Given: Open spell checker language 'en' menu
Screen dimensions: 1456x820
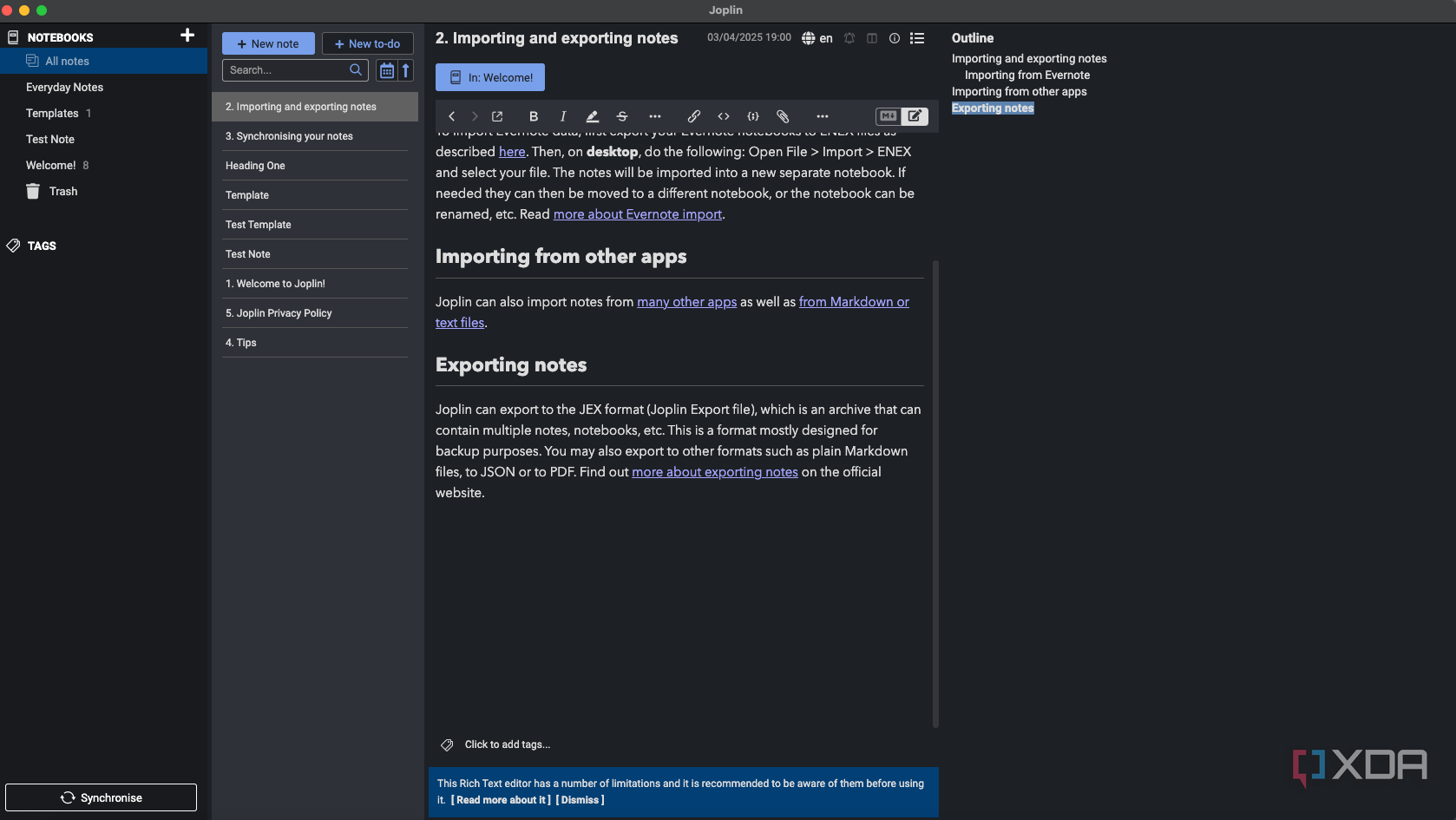Looking at the screenshot, I should tap(817, 38).
